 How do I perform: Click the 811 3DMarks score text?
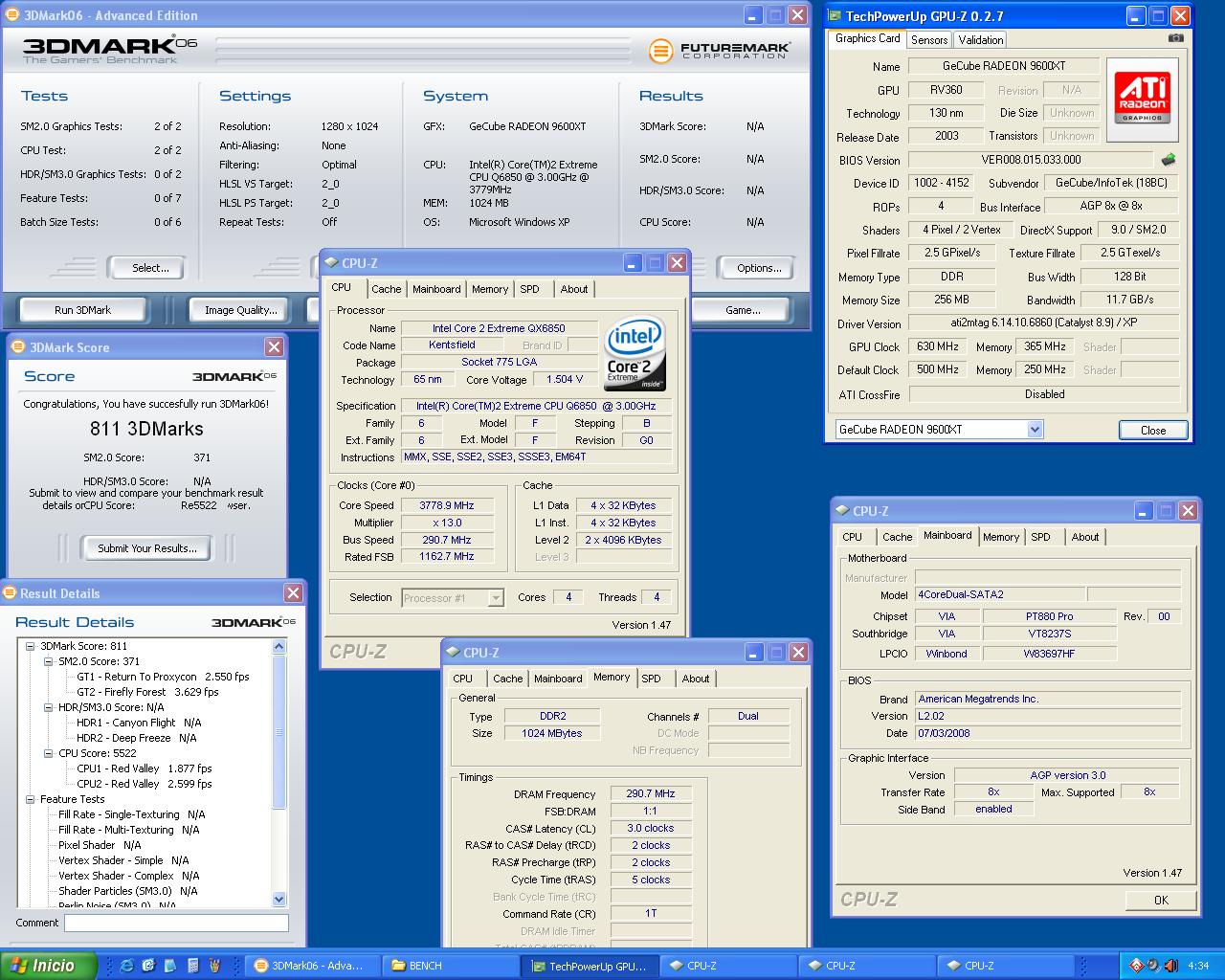click(x=146, y=429)
